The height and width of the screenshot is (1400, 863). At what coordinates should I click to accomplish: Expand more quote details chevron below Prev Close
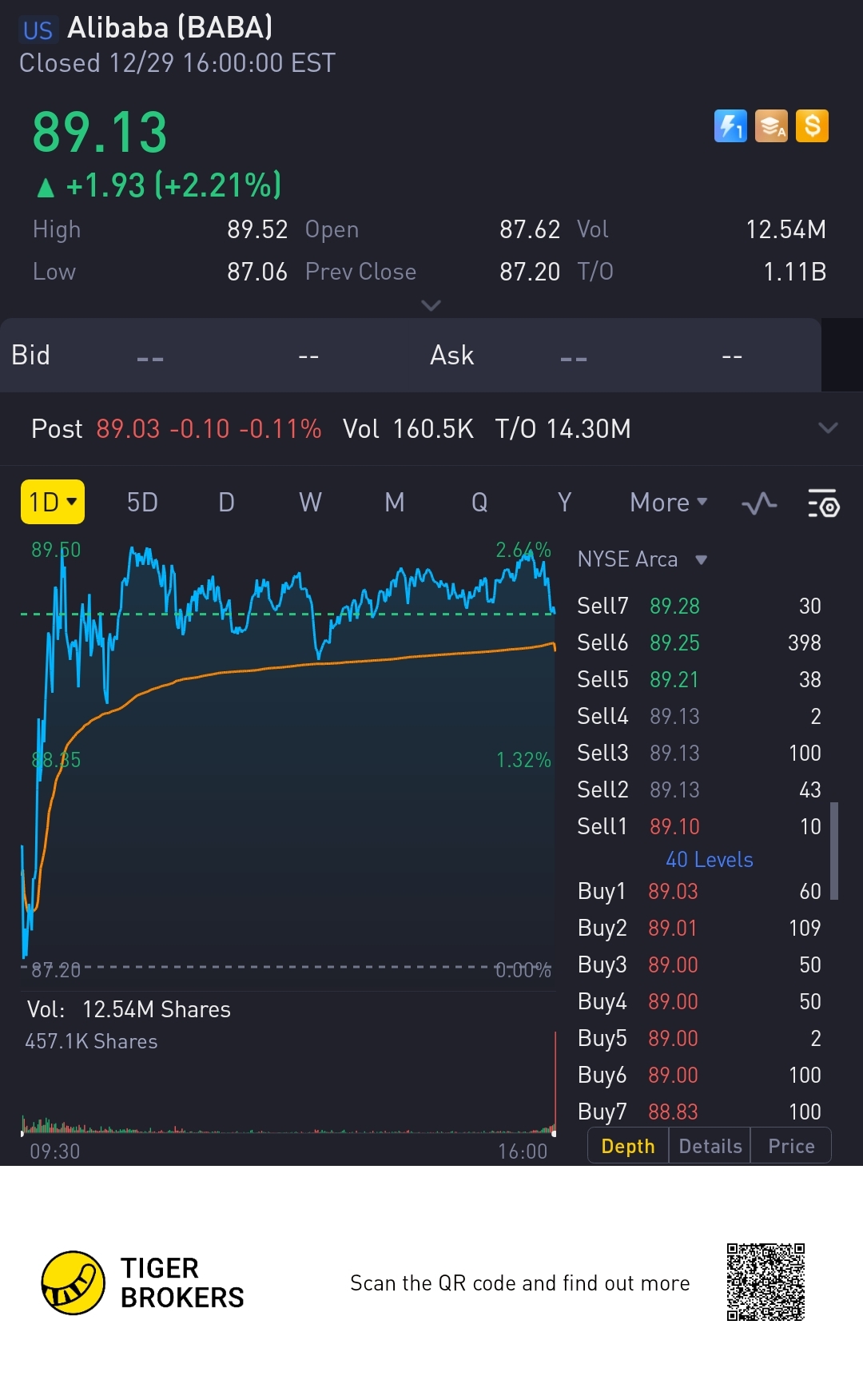coord(431,305)
